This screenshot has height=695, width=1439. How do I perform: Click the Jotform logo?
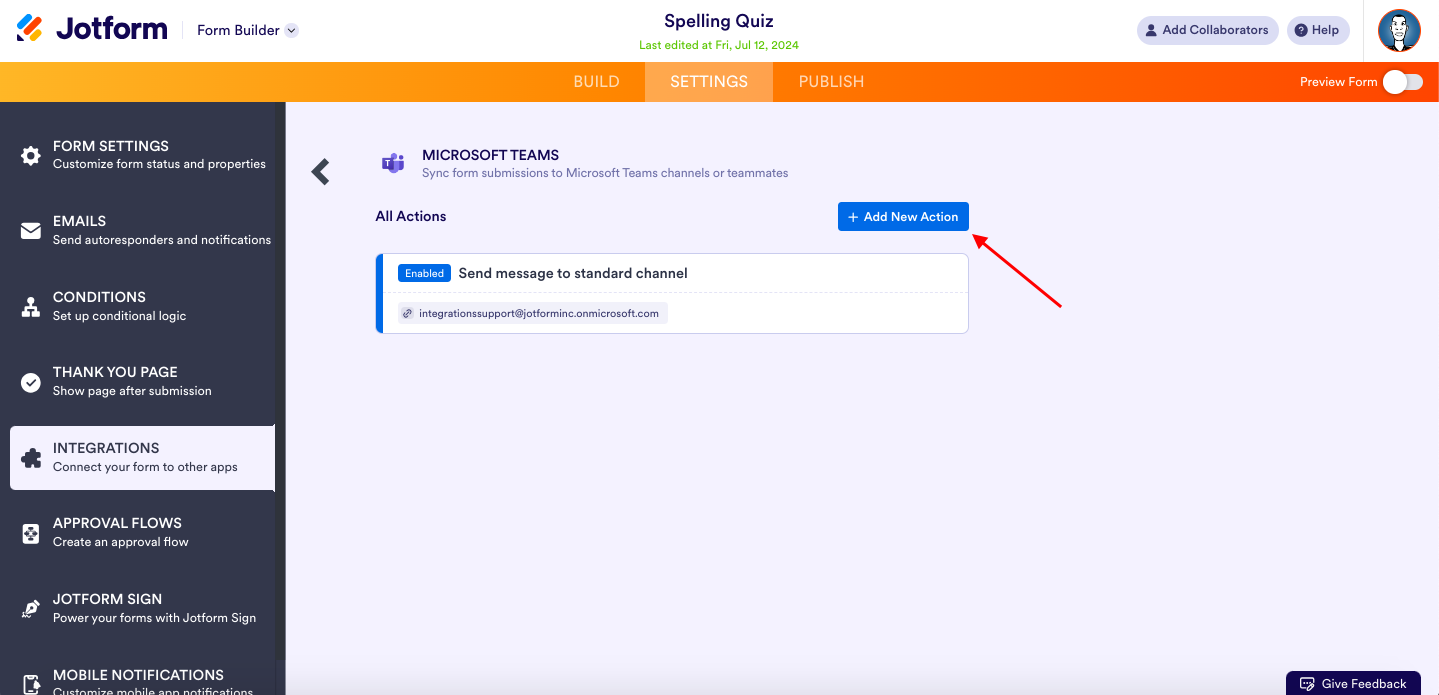click(x=92, y=29)
